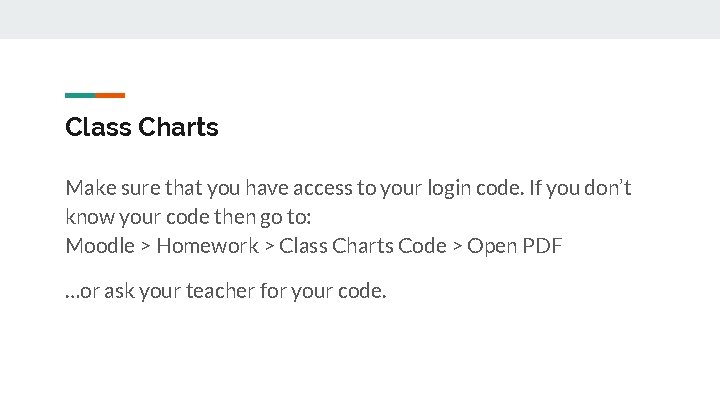Select the orange segment of the accent bar
Screen dimensions: 720x405
[110, 96]
